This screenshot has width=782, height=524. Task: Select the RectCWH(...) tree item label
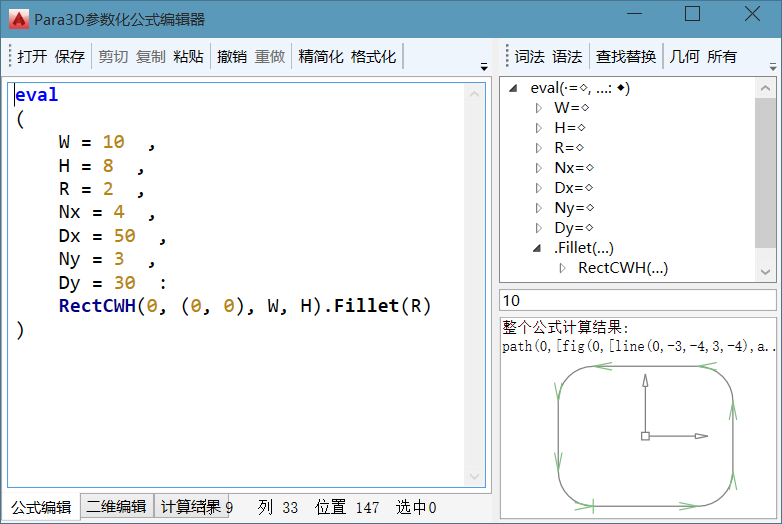tap(623, 268)
